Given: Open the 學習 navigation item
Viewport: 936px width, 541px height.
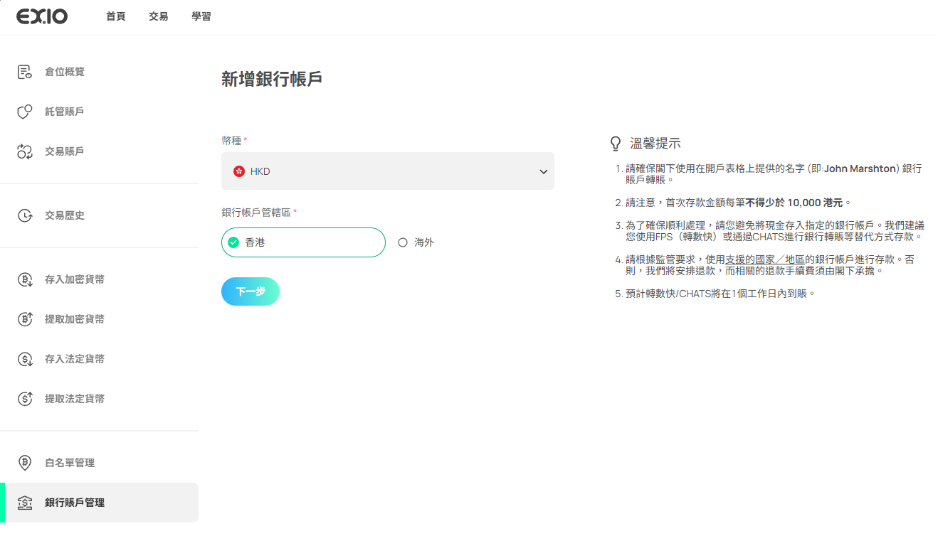Looking at the screenshot, I should pyautogui.click(x=201, y=17).
